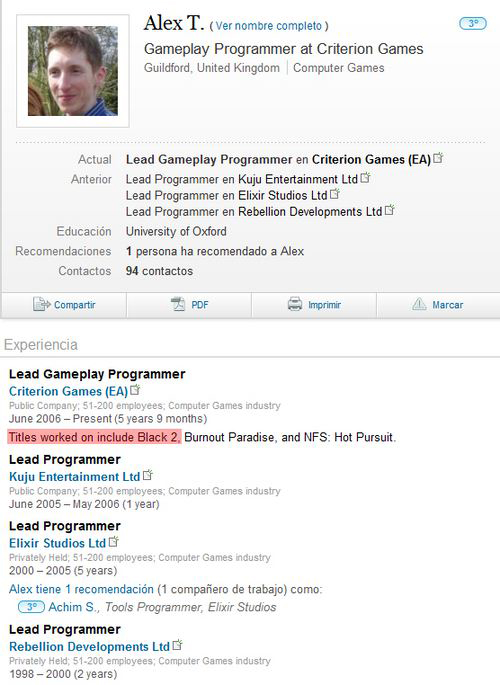Viewport: 500px width, 685px height.
Task: Click Alex T. profile photo
Action: pyautogui.click(x=73, y=71)
